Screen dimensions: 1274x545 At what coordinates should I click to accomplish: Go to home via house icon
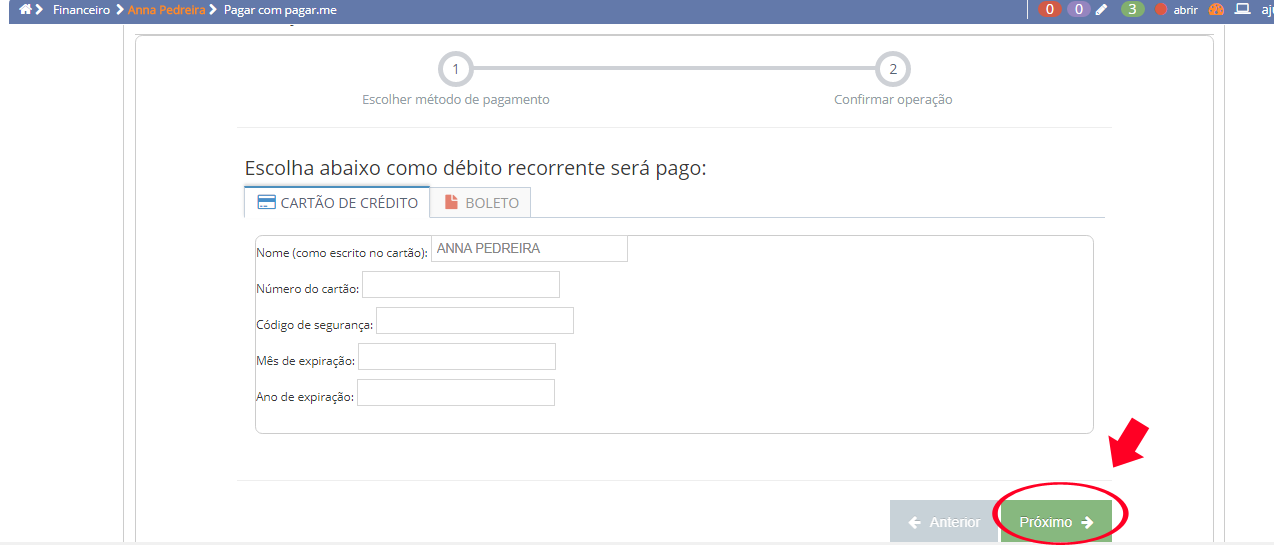(x=26, y=9)
